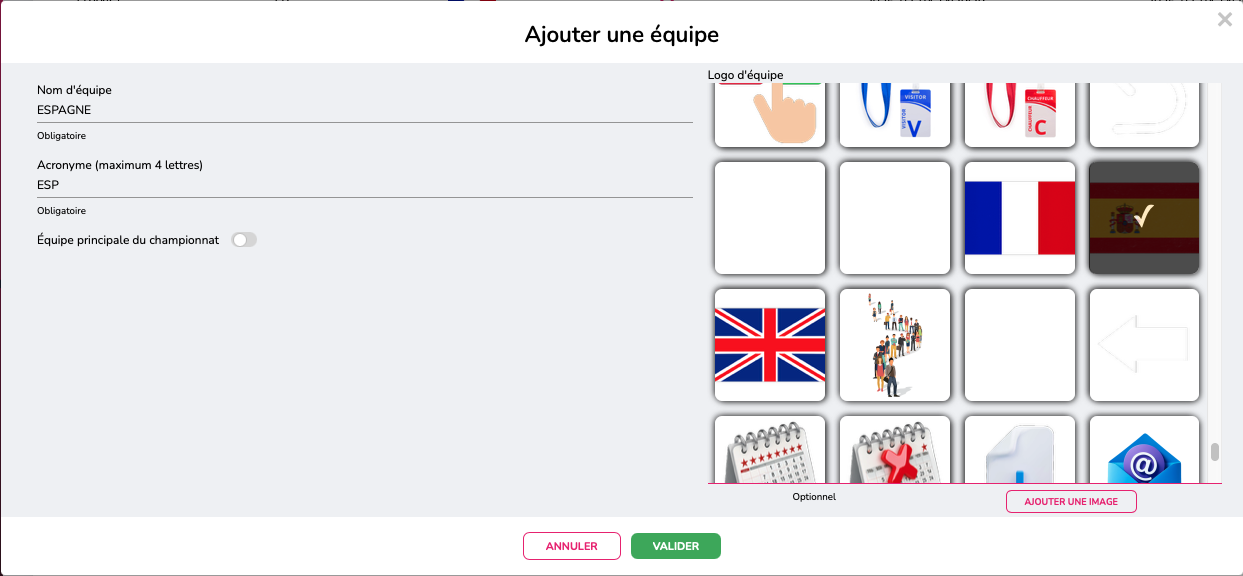Pick the queue of people image

pyautogui.click(x=895, y=345)
